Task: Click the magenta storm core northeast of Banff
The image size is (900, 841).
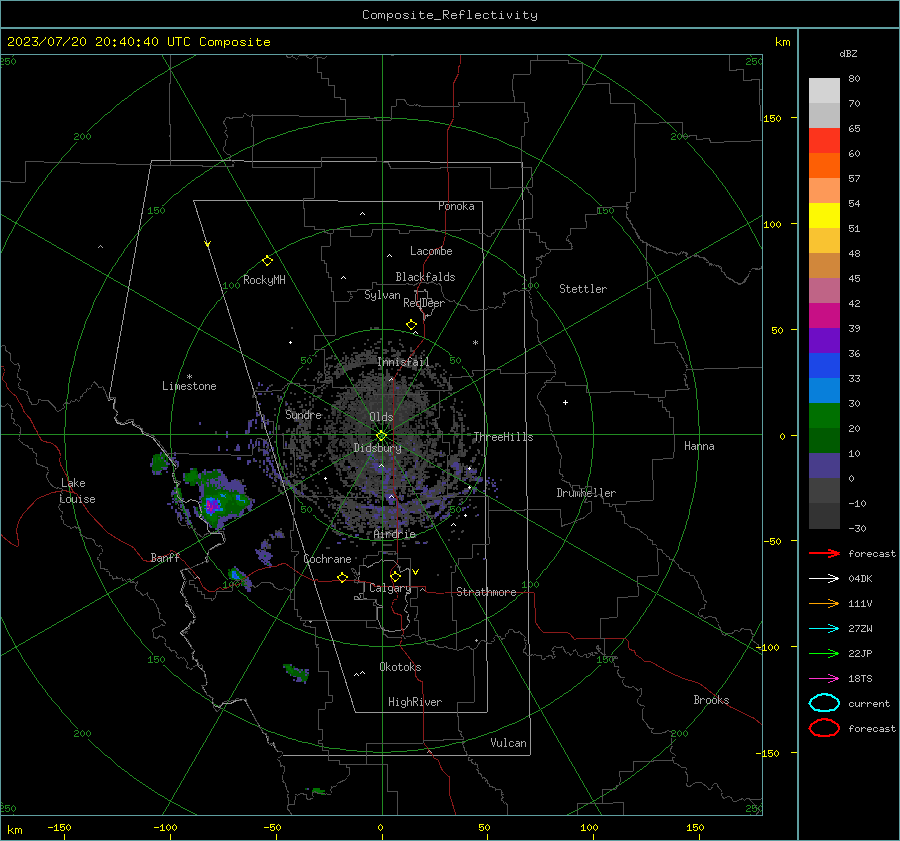Action: tap(212, 506)
